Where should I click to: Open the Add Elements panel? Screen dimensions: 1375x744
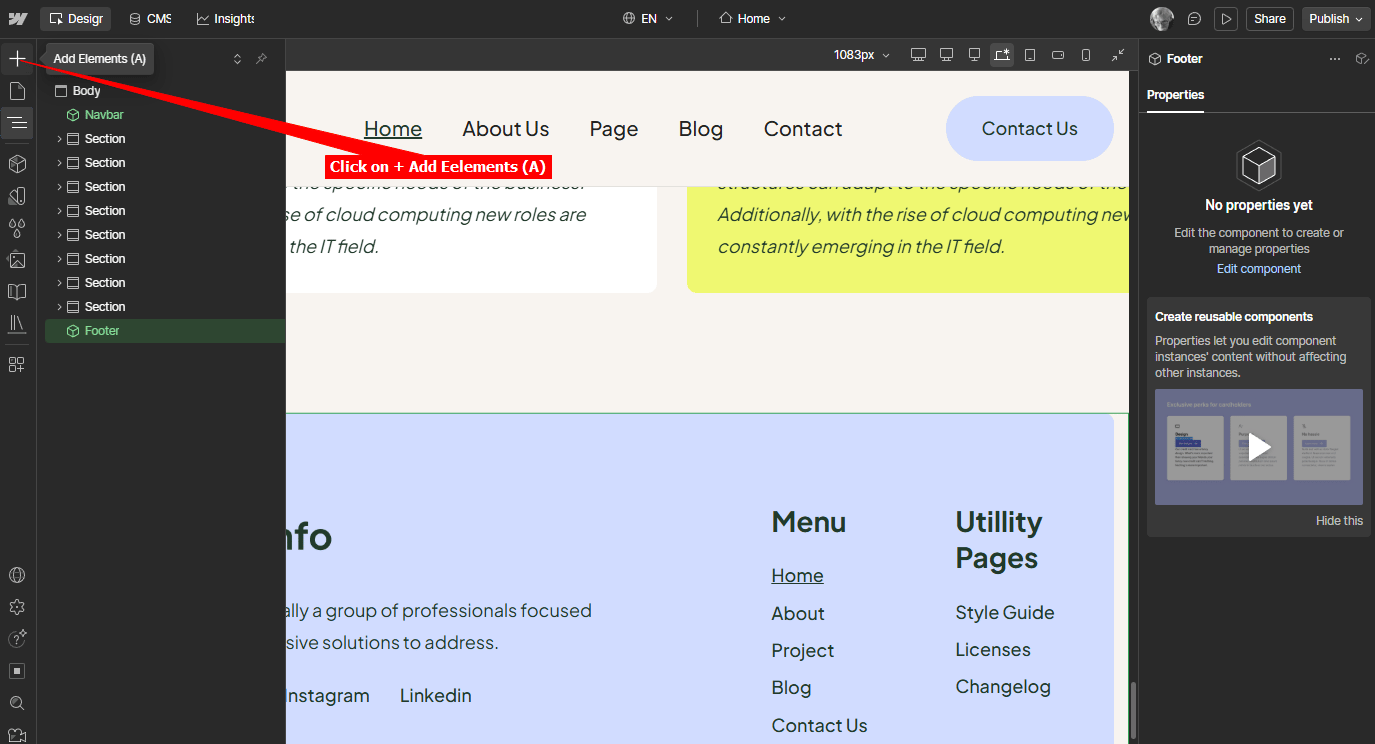(17, 59)
